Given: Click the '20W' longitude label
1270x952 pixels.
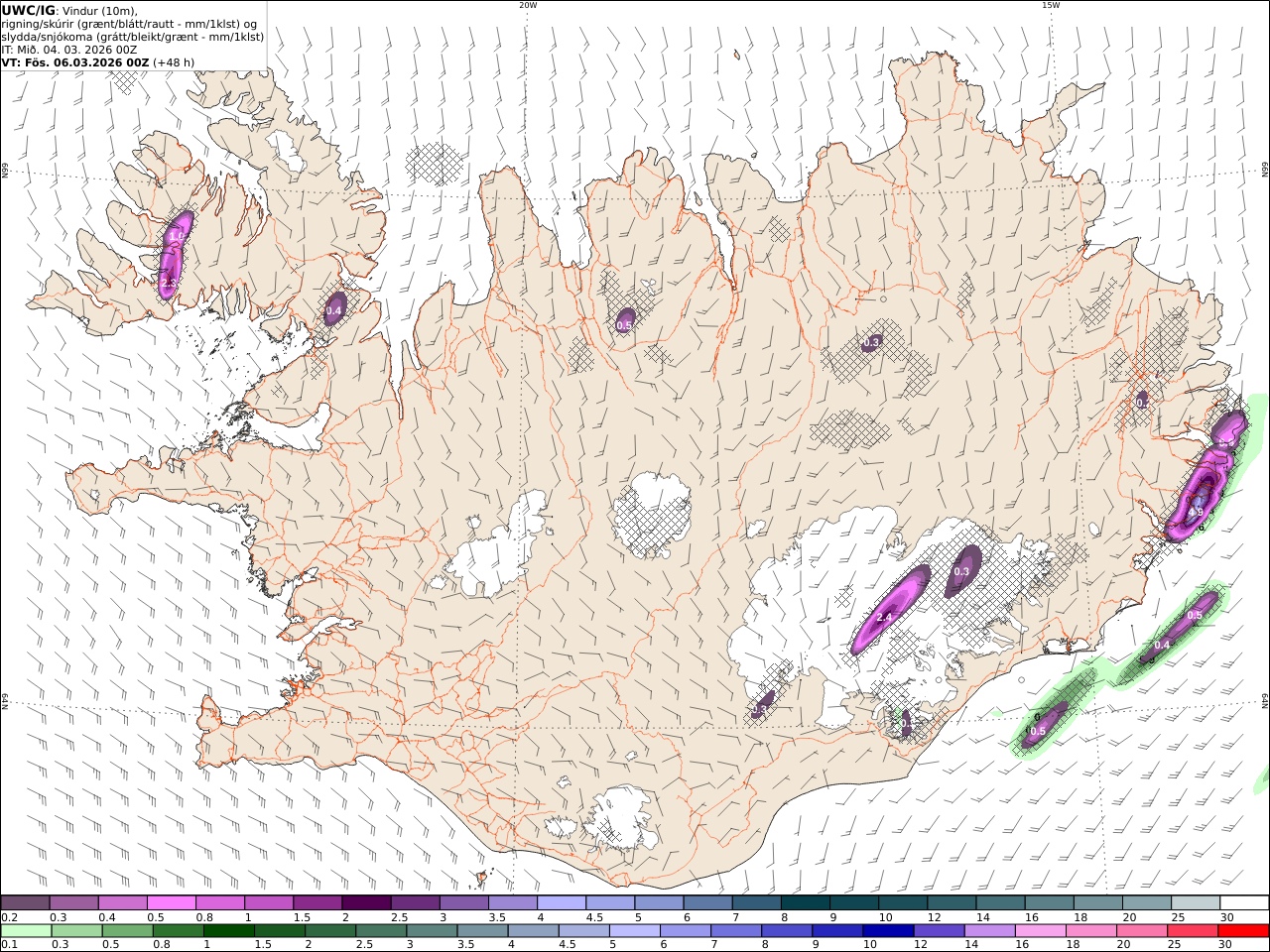Looking at the screenshot, I should [x=528, y=5].
